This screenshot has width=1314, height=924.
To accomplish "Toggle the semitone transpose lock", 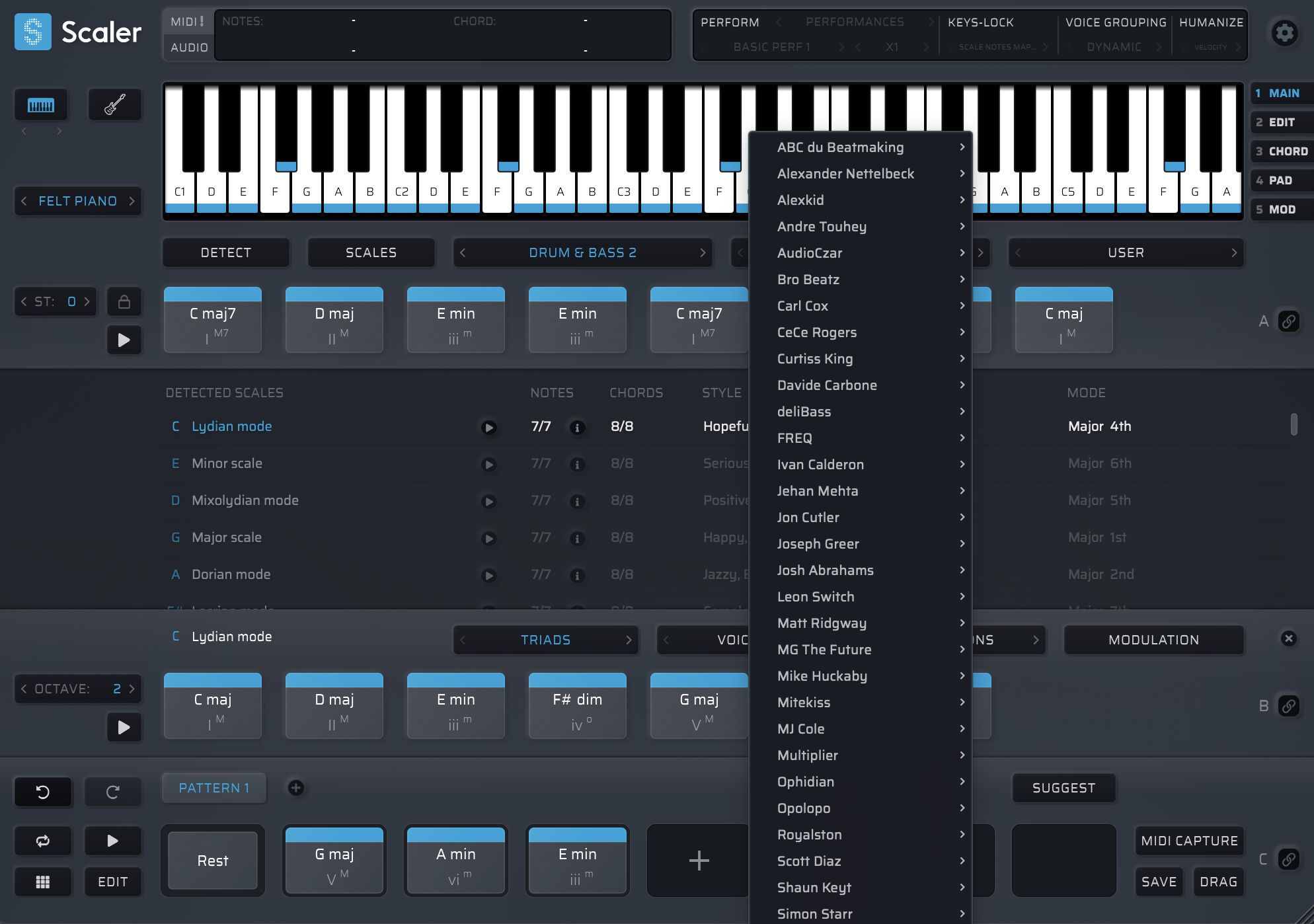I will (124, 302).
